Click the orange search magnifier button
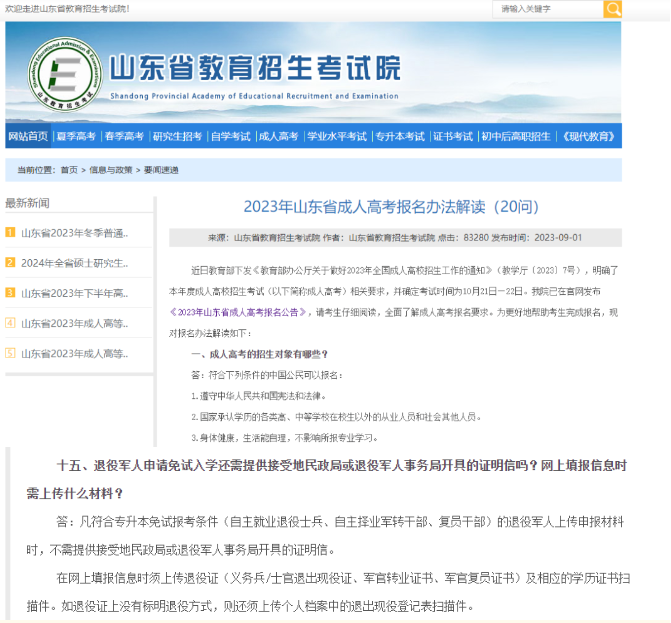This screenshot has width=671, height=623. [x=612, y=9]
